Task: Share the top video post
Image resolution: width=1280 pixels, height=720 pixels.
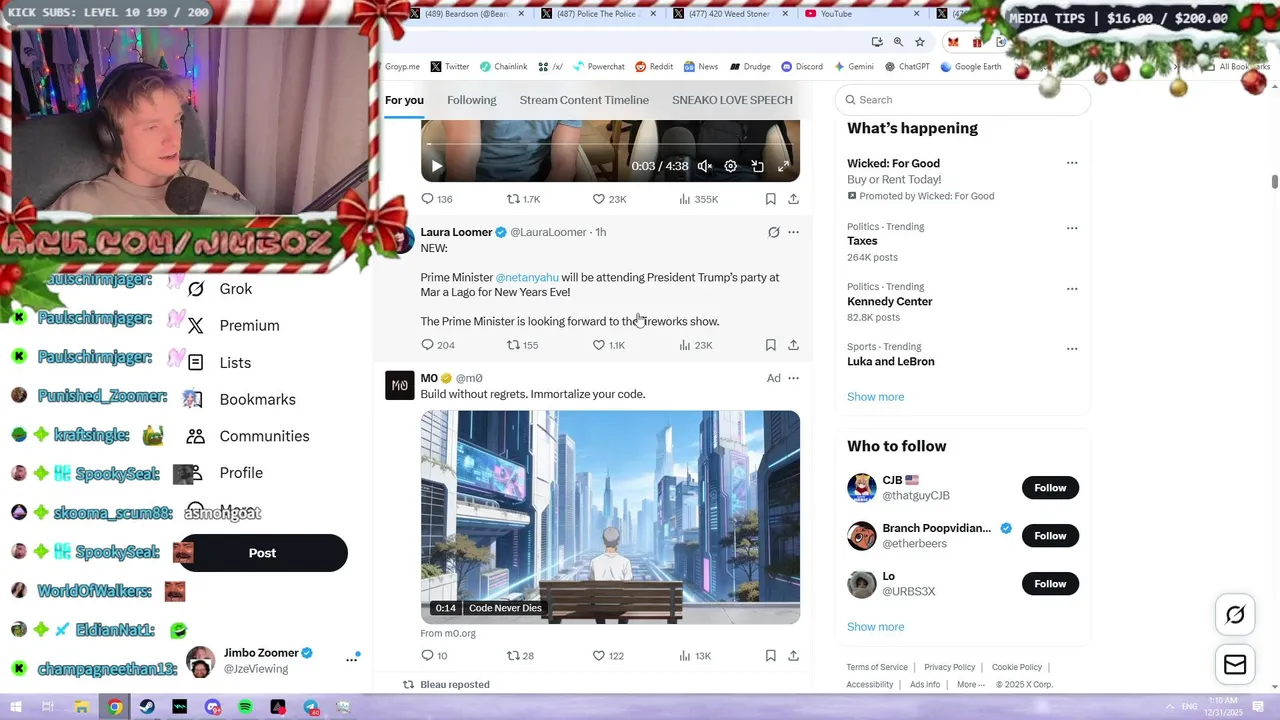Action: click(793, 199)
